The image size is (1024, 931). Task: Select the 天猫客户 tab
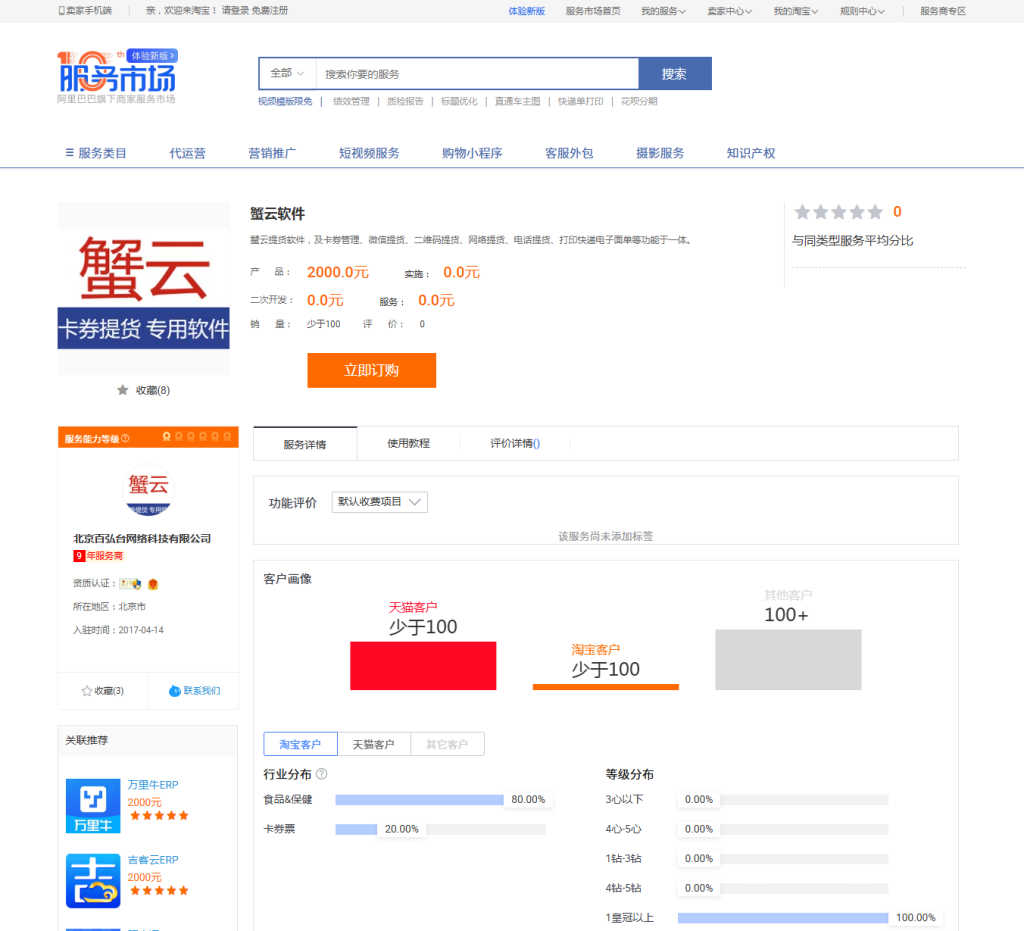point(374,744)
